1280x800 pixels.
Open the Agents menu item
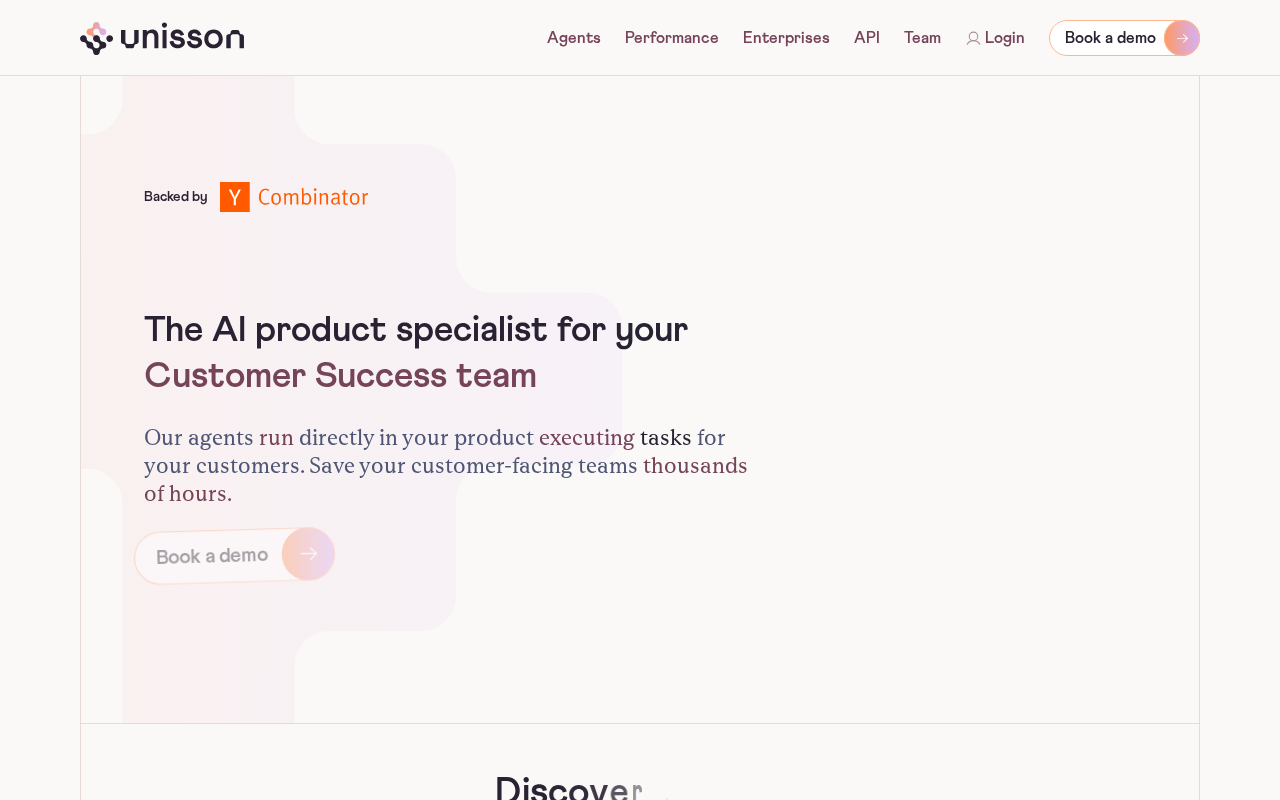point(574,38)
